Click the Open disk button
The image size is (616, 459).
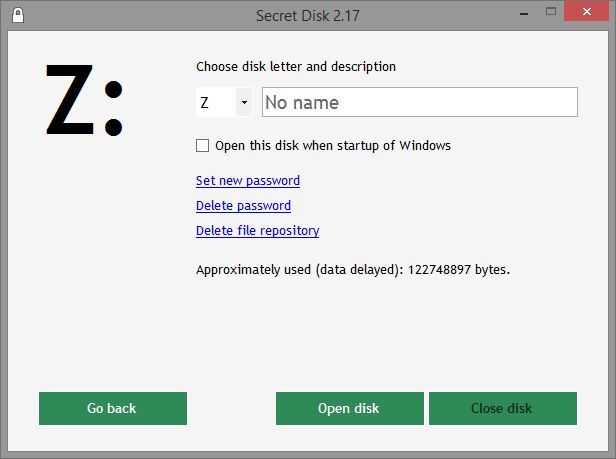pos(350,408)
